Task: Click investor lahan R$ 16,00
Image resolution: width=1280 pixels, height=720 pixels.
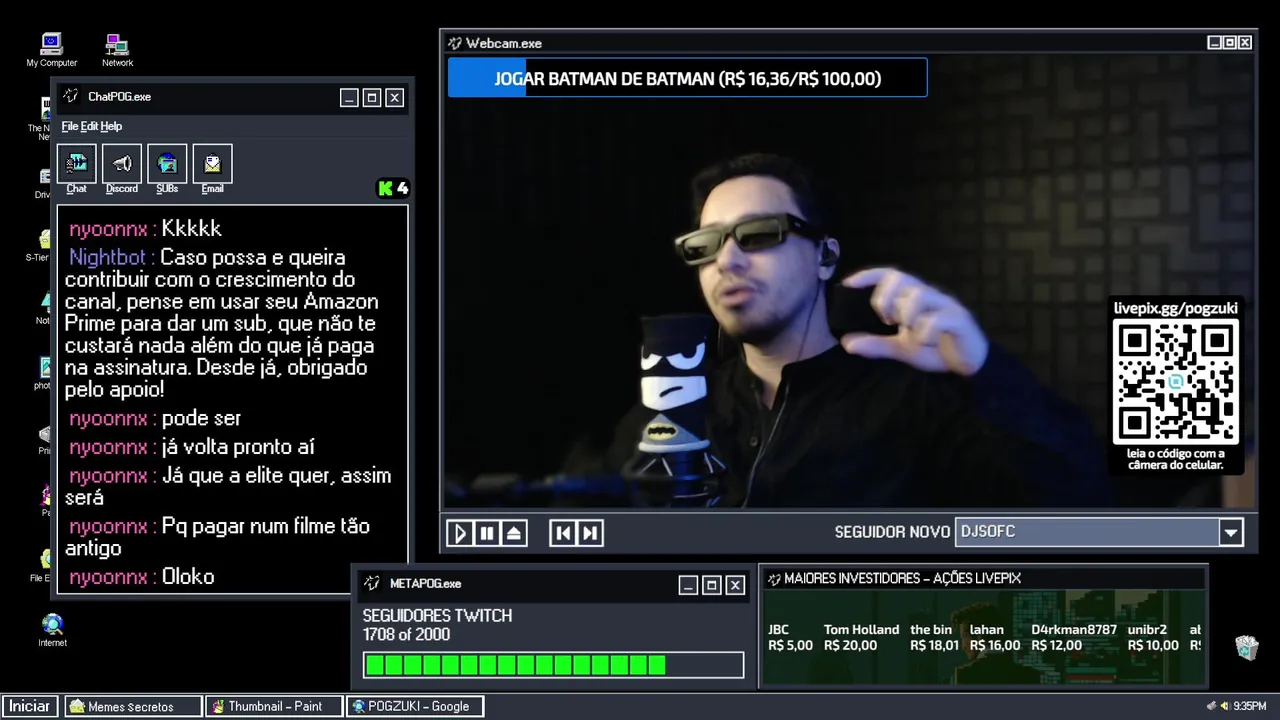Action: [x=994, y=638]
